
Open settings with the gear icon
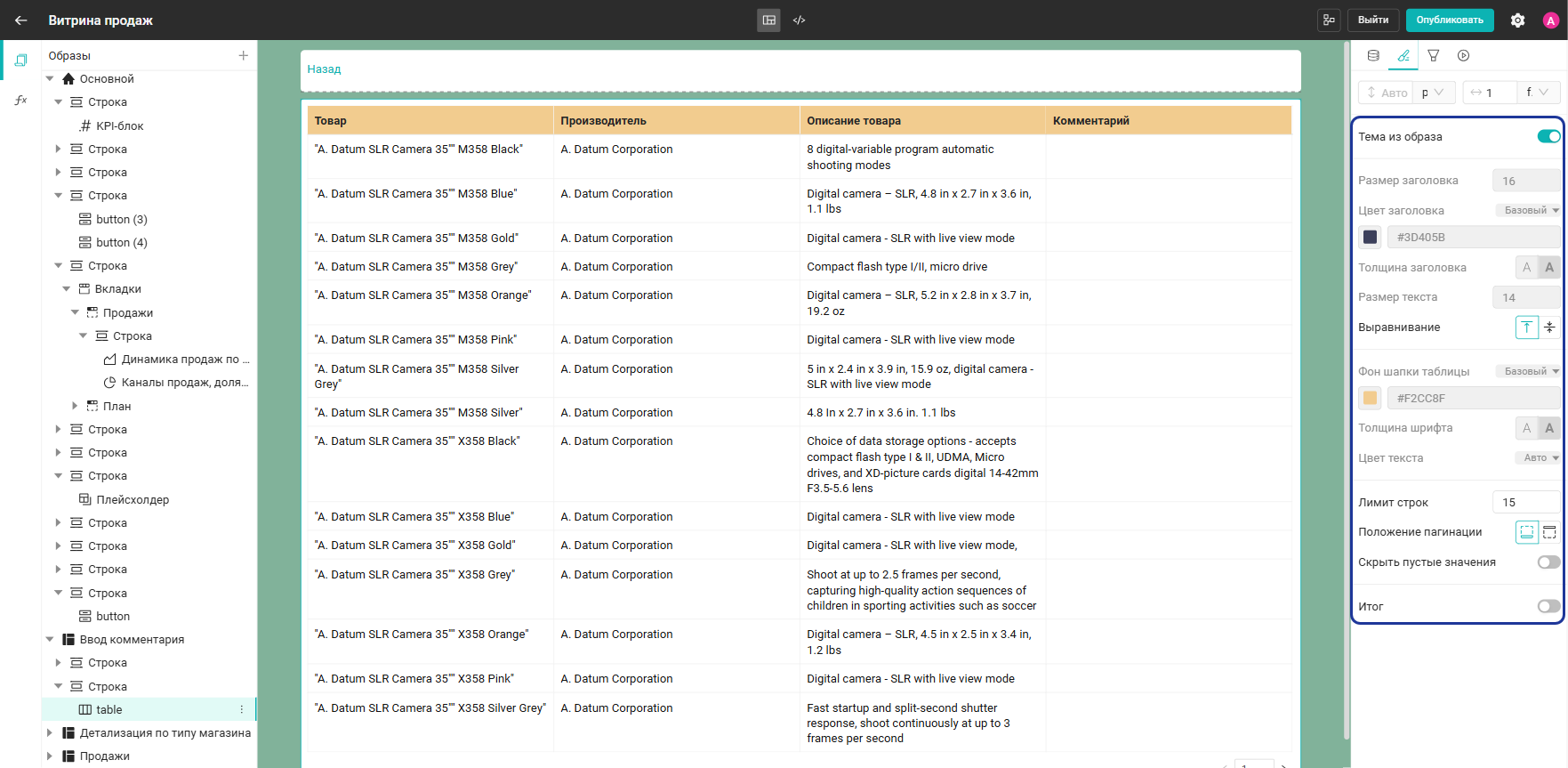(1518, 20)
